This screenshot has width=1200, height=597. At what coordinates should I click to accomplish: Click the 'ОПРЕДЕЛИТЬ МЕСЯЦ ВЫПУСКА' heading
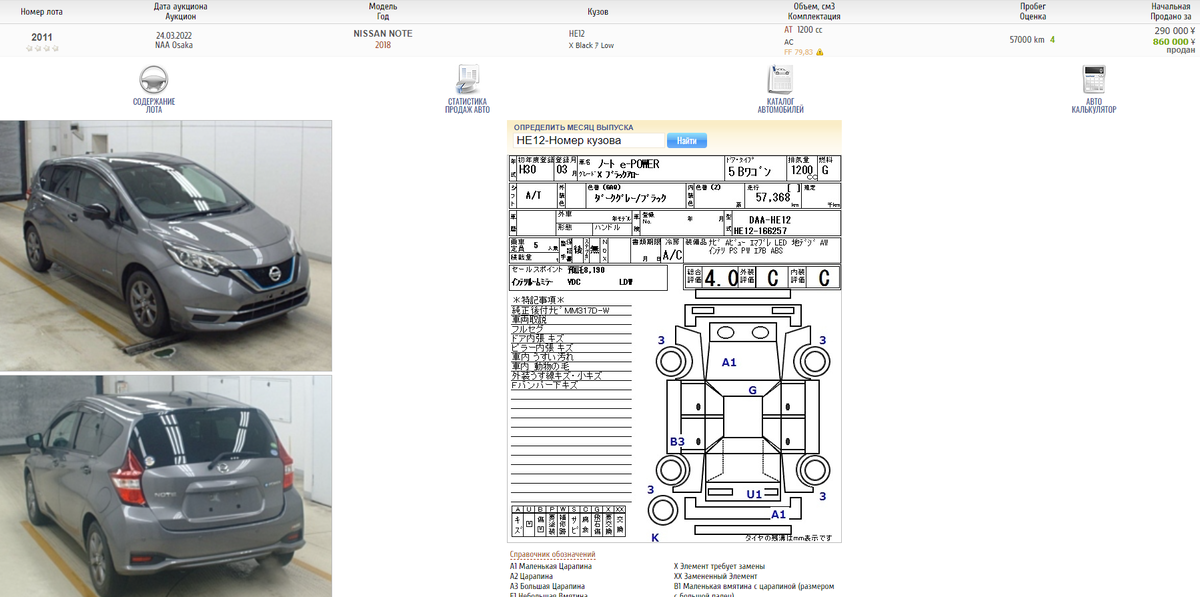pos(573,128)
